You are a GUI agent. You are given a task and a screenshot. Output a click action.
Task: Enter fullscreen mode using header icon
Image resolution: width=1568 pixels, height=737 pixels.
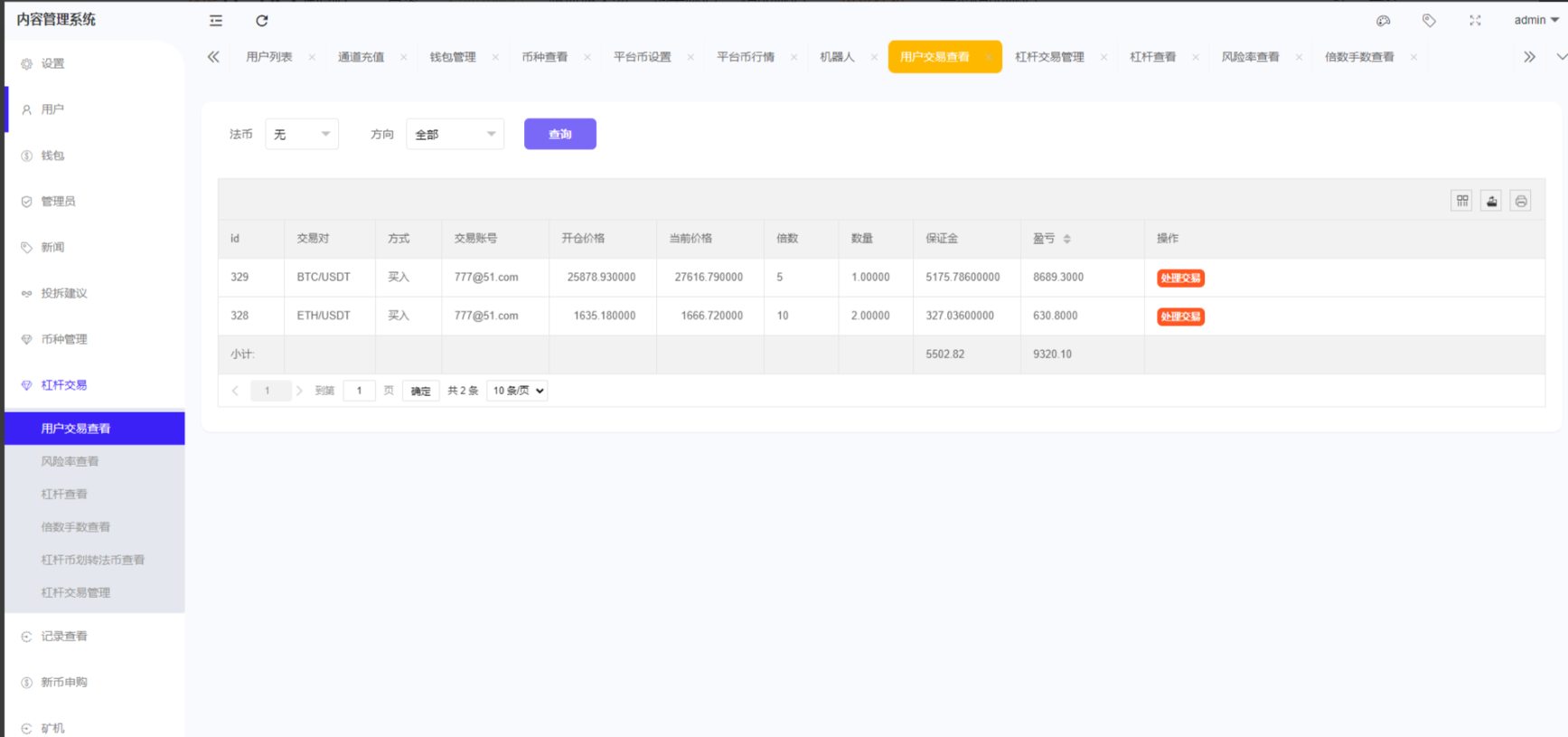pos(1475,21)
